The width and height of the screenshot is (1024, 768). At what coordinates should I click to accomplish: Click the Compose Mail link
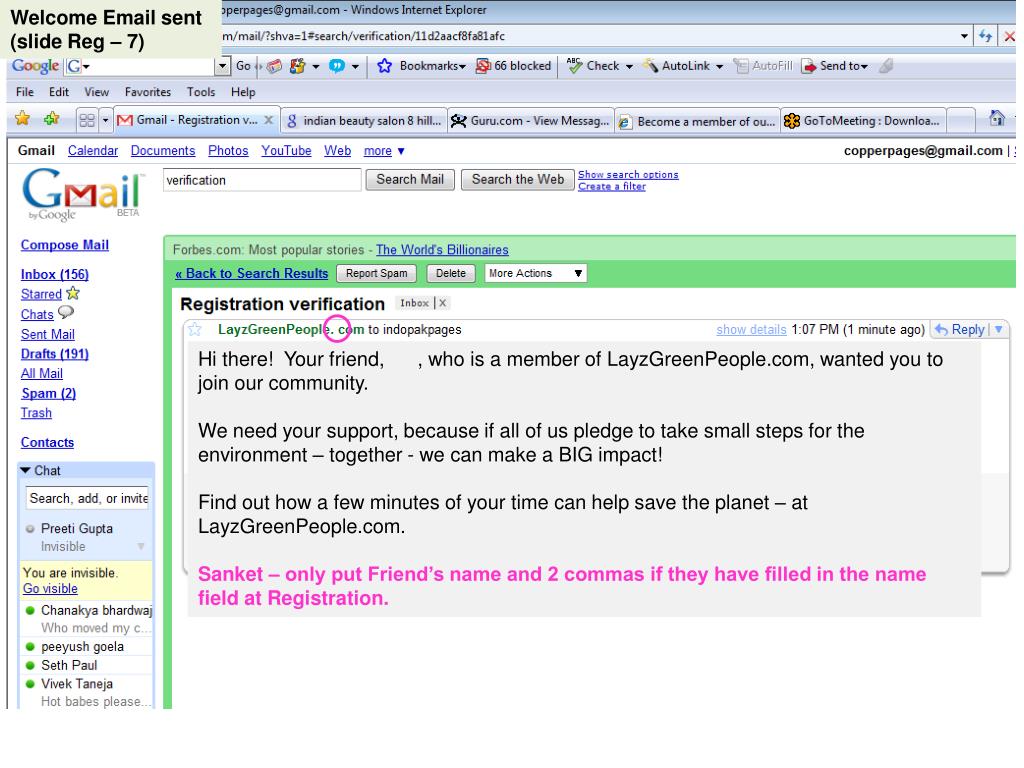click(x=65, y=245)
